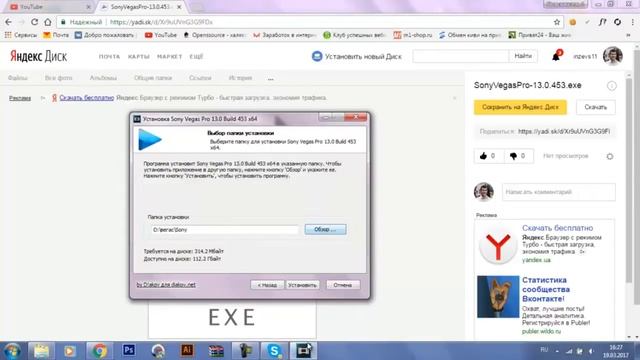
Task: Switch to the 'Ссылки' tab
Action: 200,78
